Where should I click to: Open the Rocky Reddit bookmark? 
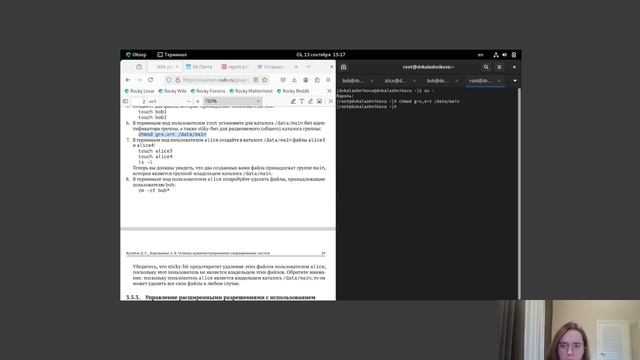pyautogui.click(x=293, y=91)
